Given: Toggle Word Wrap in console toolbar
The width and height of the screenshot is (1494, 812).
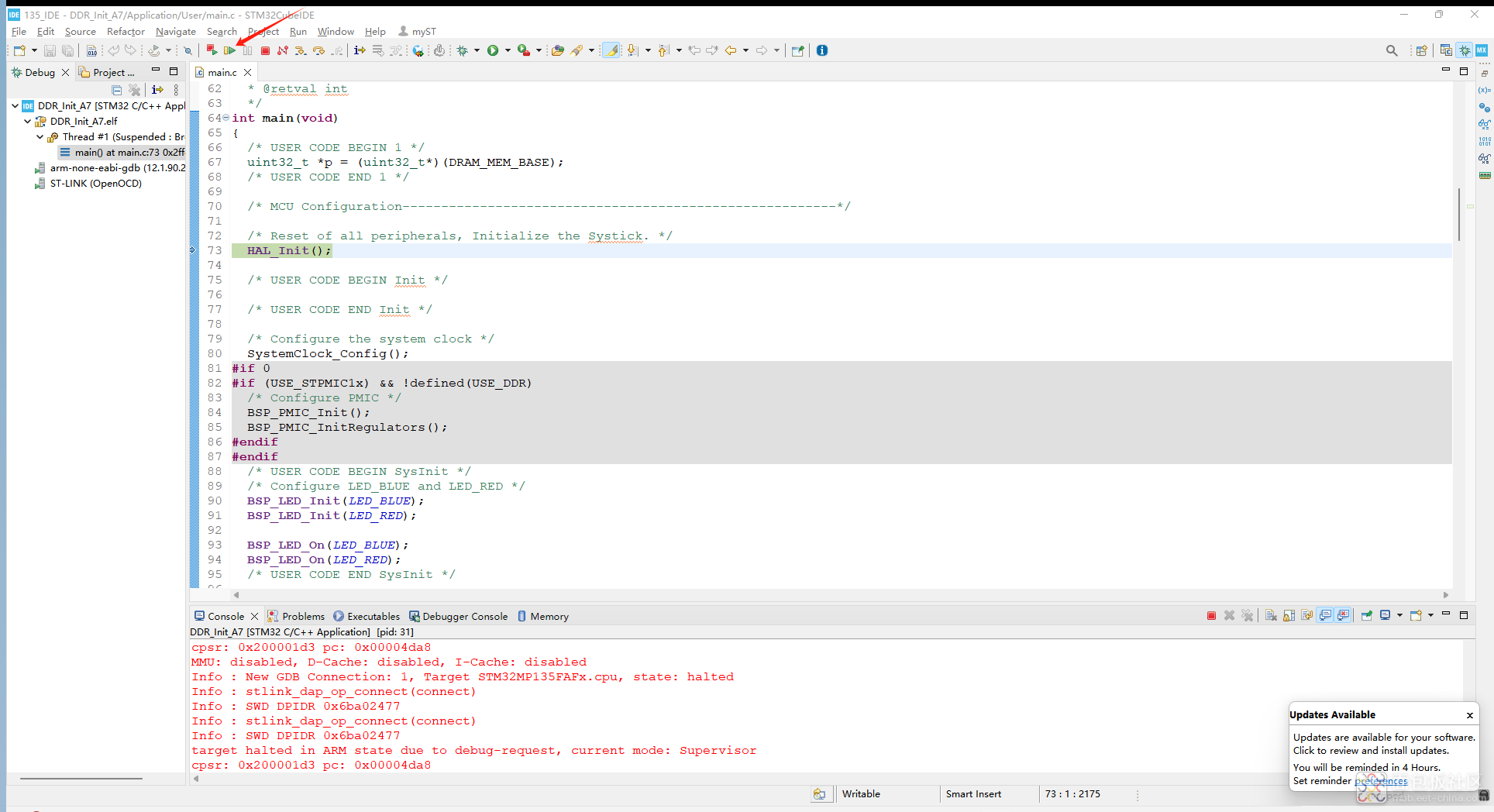Looking at the screenshot, I should click(1306, 616).
